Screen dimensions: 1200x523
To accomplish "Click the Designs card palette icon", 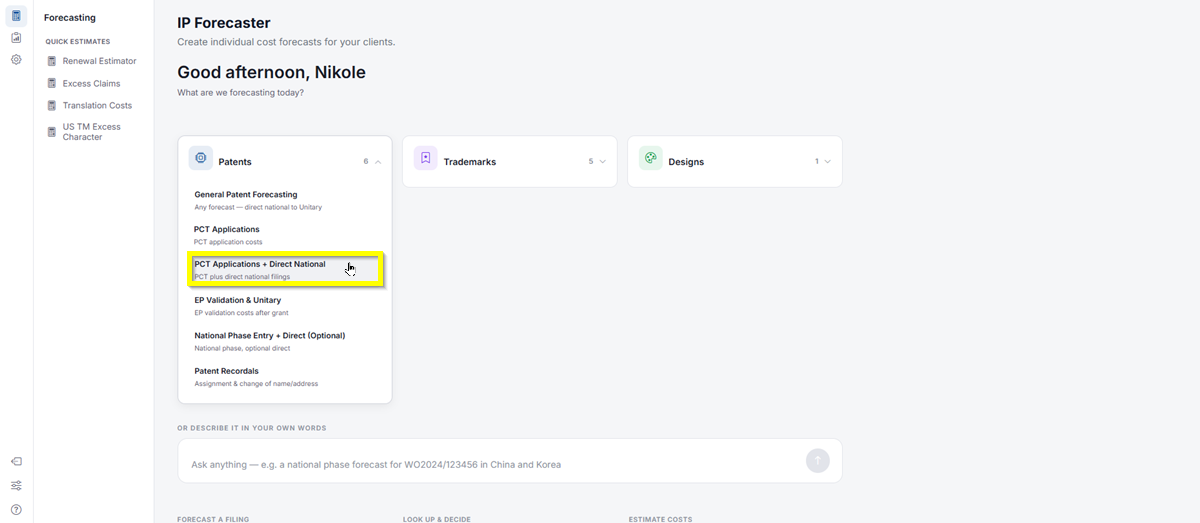I will pos(650,158).
